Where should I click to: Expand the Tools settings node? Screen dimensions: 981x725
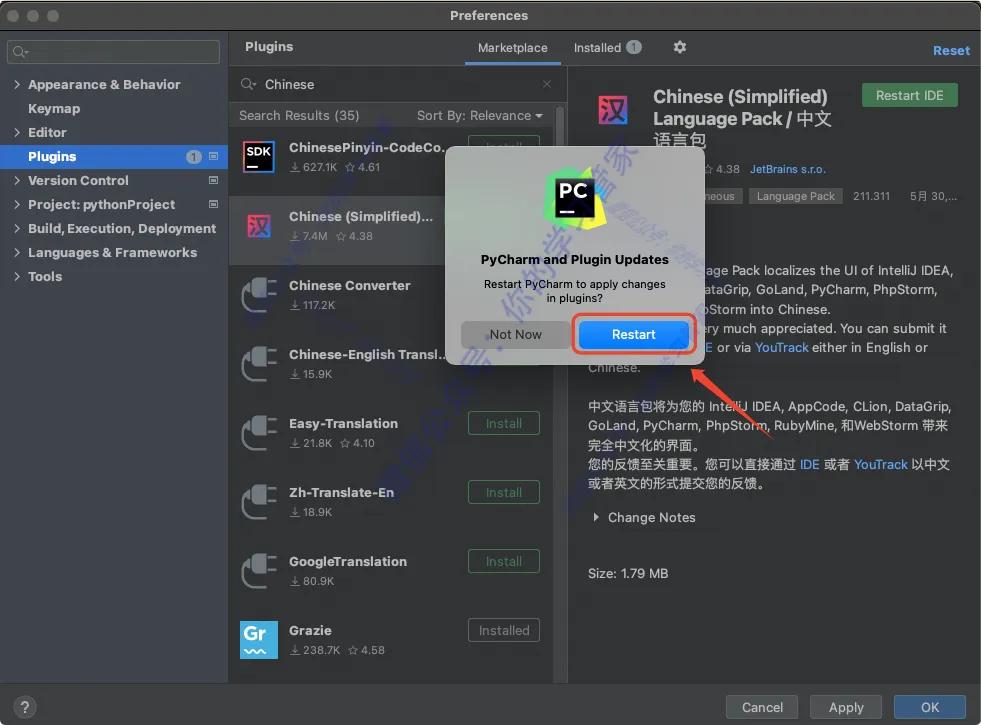(17, 276)
